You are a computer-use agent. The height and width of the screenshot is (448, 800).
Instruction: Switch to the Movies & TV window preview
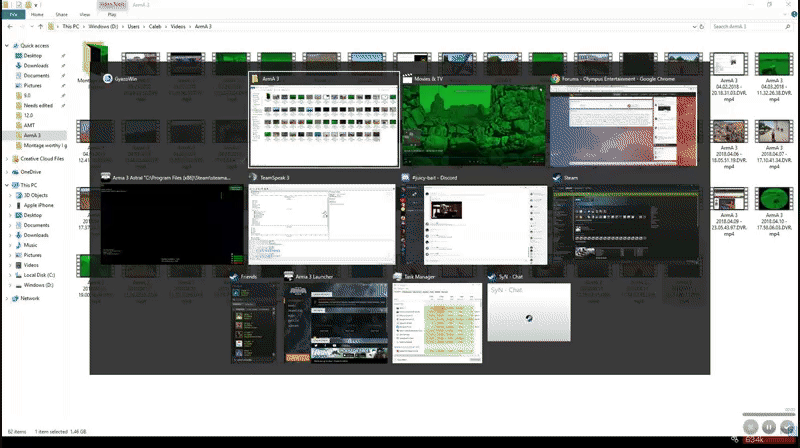pyautogui.click(x=473, y=126)
